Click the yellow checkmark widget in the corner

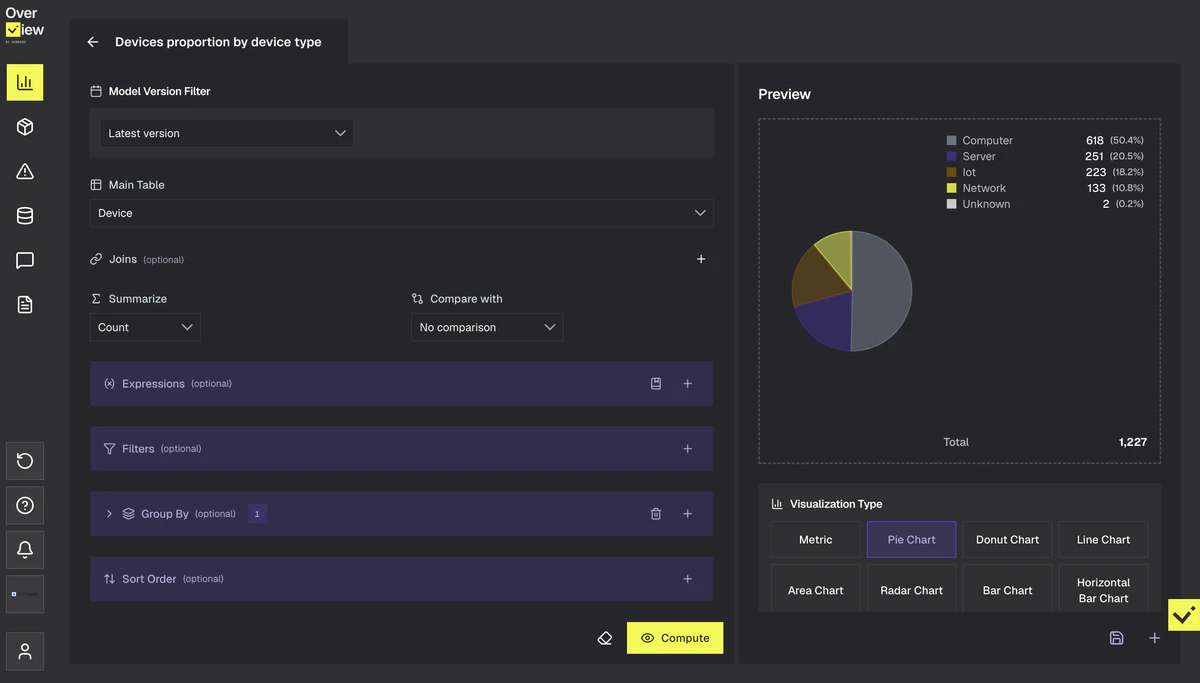[1184, 615]
